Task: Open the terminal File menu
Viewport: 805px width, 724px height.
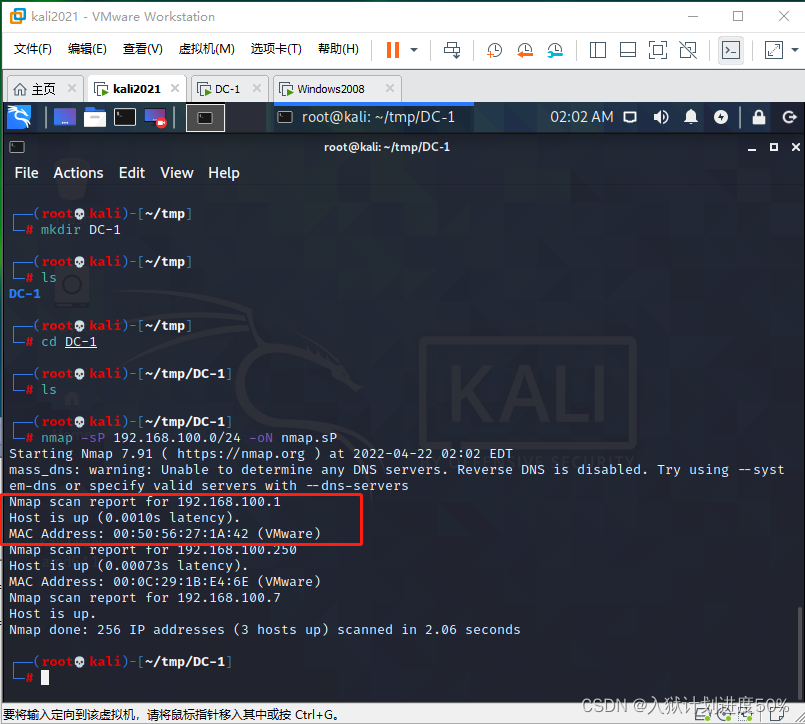Action: [x=27, y=173]
